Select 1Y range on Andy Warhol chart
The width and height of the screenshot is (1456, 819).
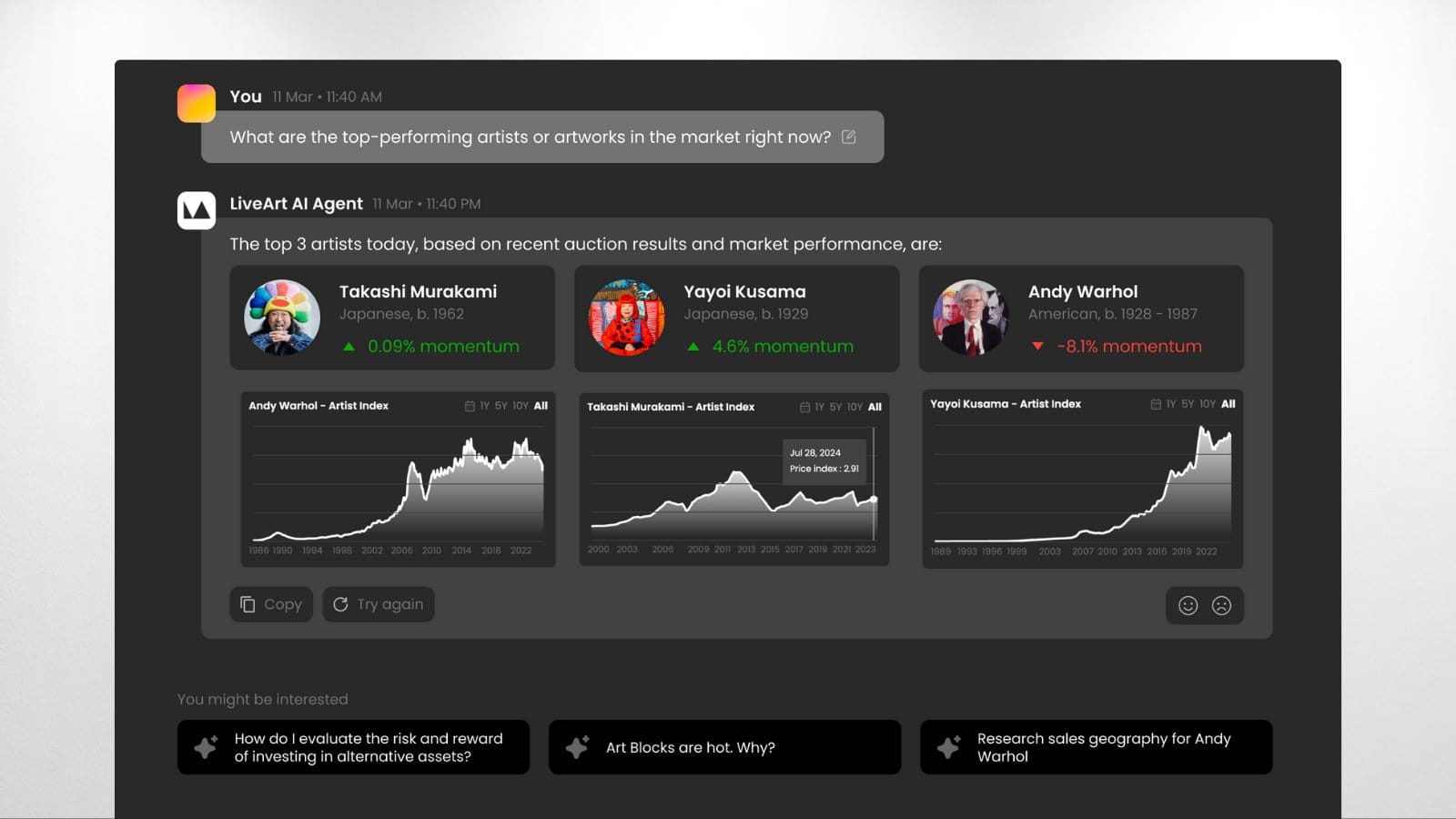[485, 406]
